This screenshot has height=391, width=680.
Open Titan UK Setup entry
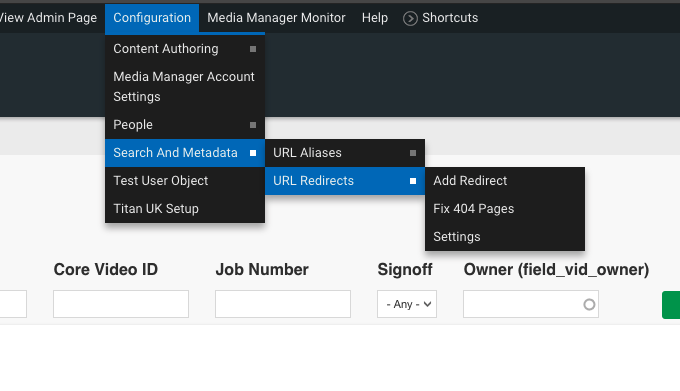click(185, 209)
